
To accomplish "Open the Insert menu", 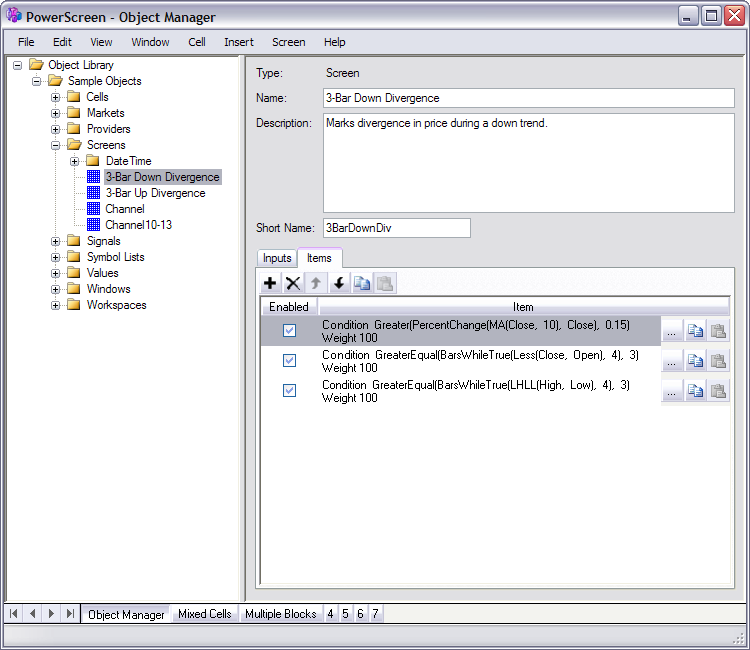I will click(x=239, y=42).
